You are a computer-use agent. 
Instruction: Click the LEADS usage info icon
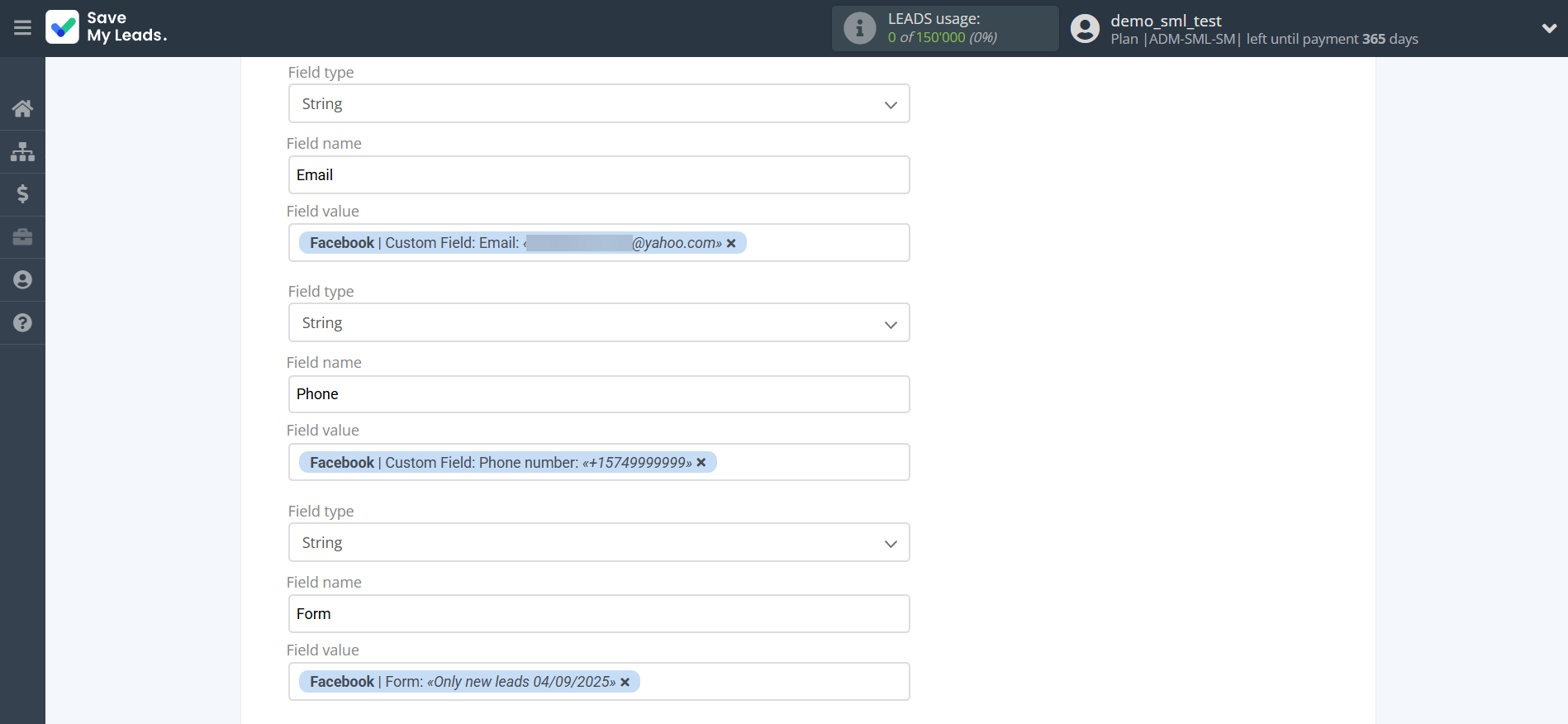[859, 28]
